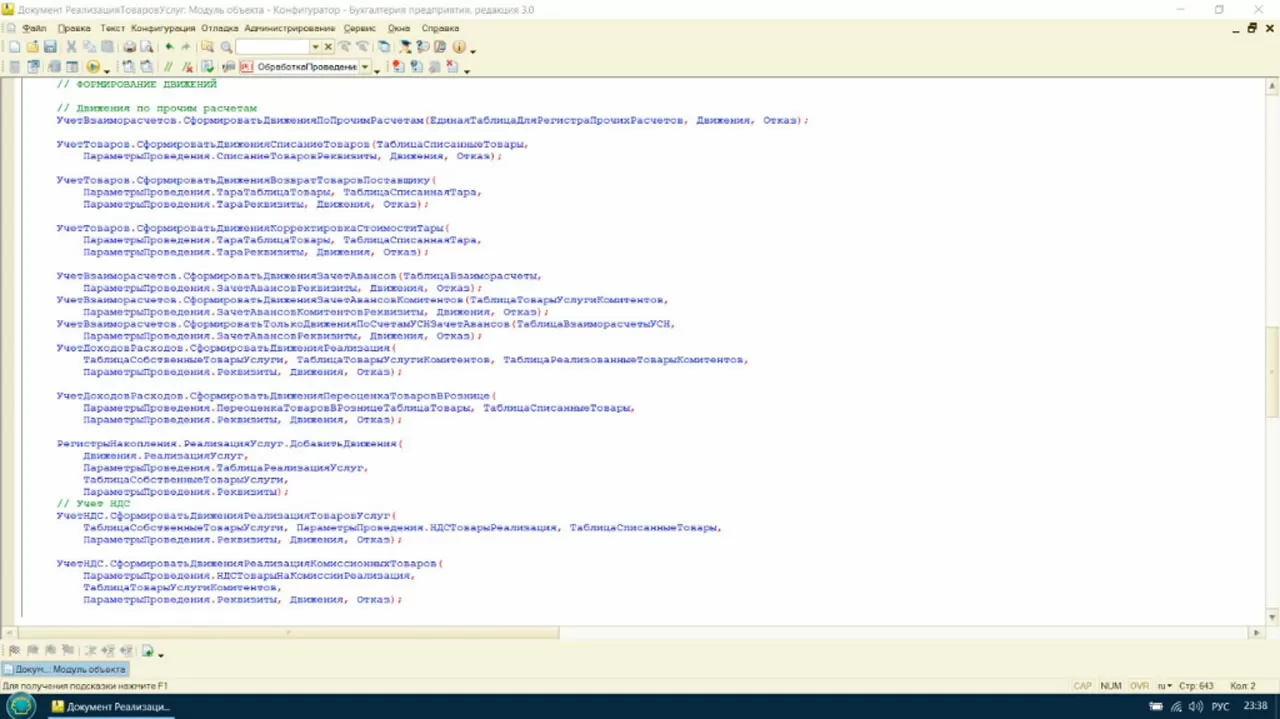This screenshot has height=719, width=1280.
Task: Click the Cut scissors icon
Action: pos(71,47)
